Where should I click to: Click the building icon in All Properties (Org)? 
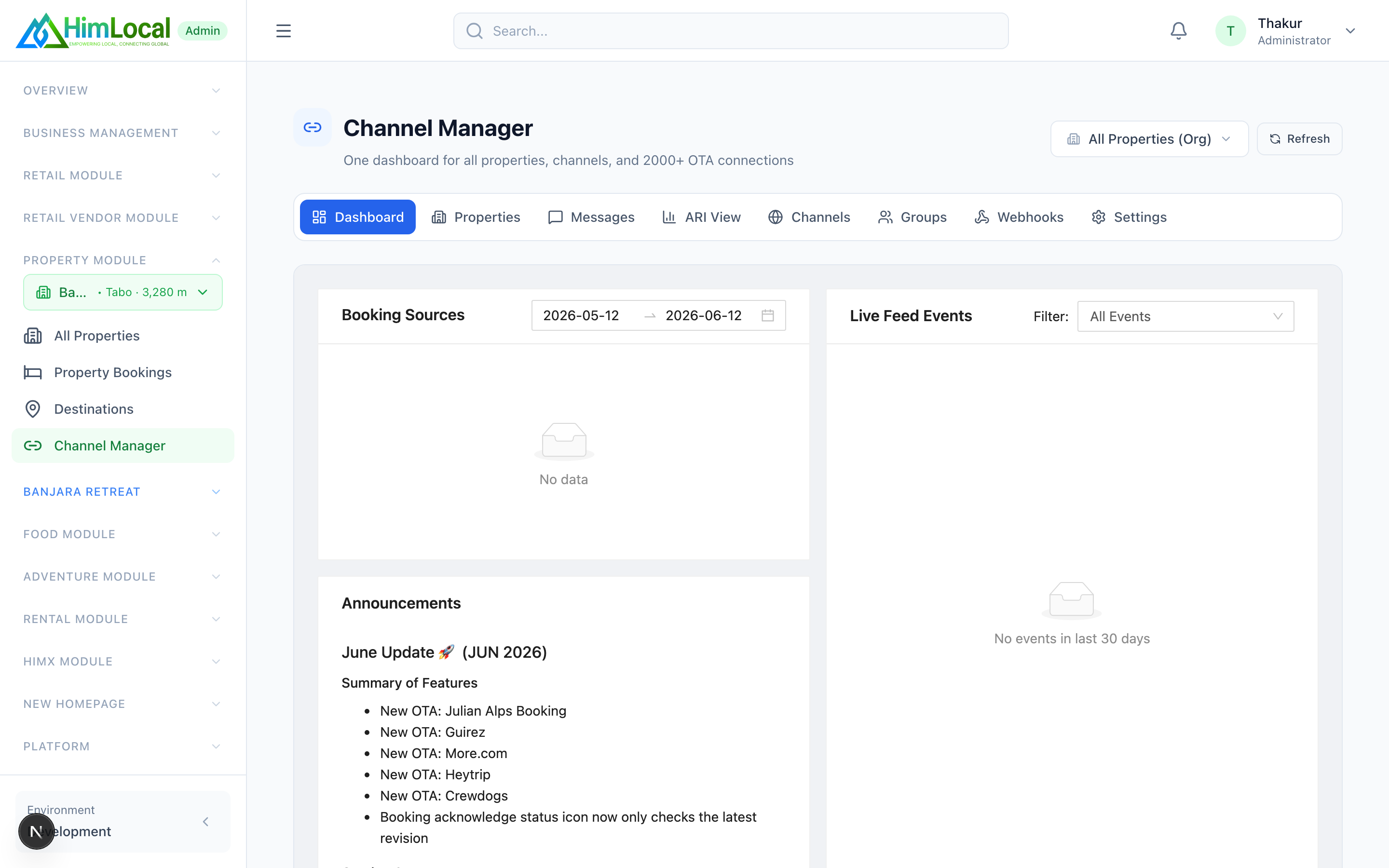pos(1073,139)
